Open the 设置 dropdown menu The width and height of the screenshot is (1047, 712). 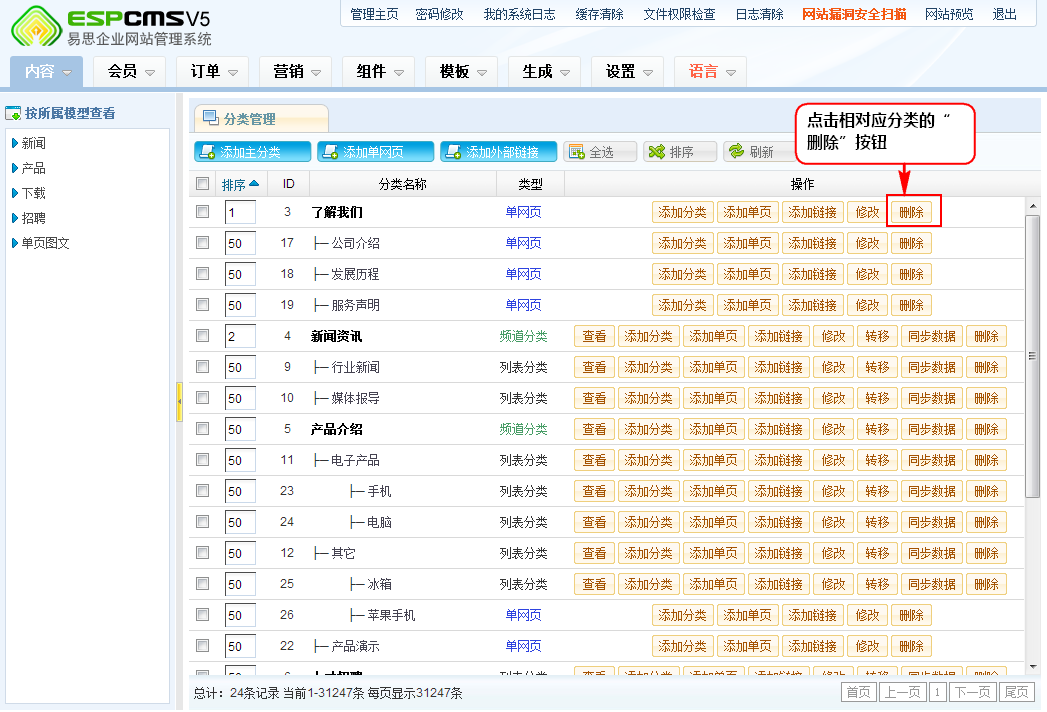click(x=627, y=71)
